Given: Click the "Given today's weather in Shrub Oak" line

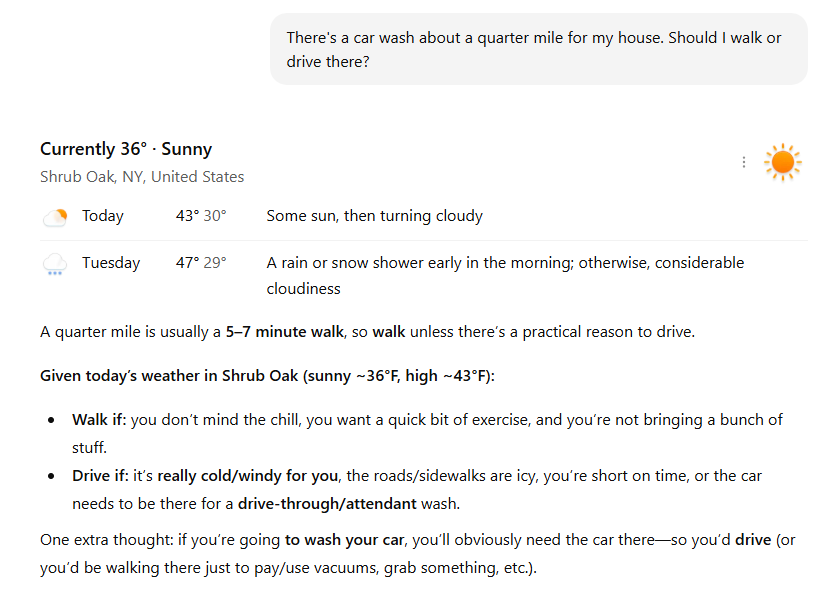Looking at the screenshot, I should click(267, 376).
